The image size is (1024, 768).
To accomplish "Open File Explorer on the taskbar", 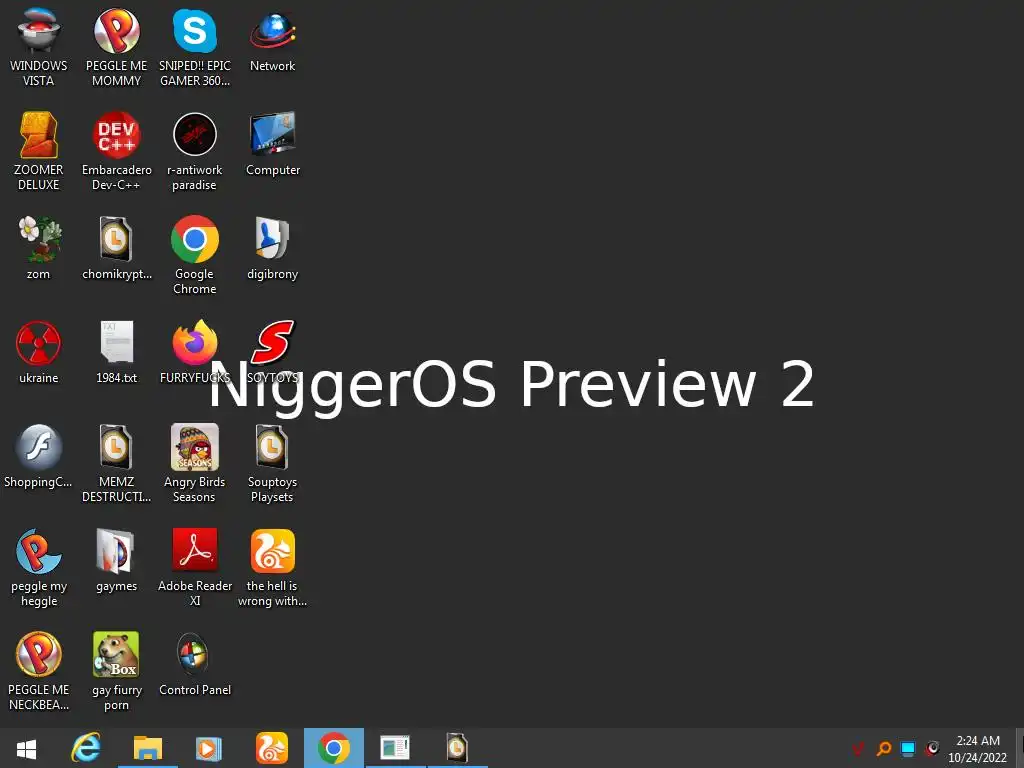I will click(148, 748).
